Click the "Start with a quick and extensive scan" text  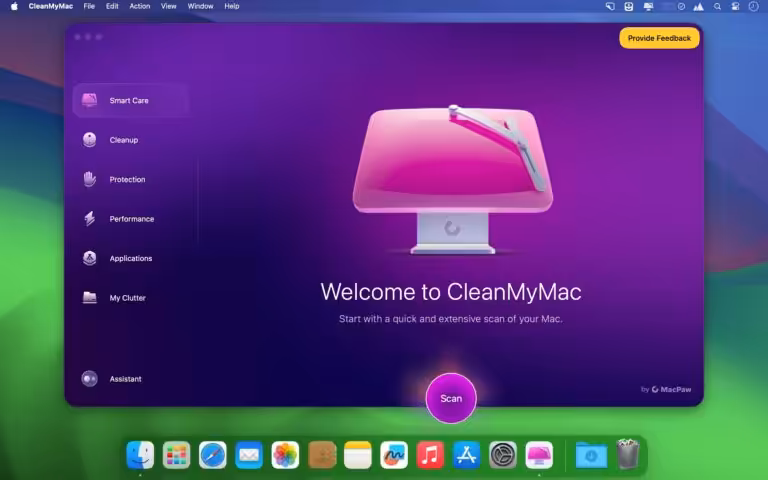[x=451, y=319]
